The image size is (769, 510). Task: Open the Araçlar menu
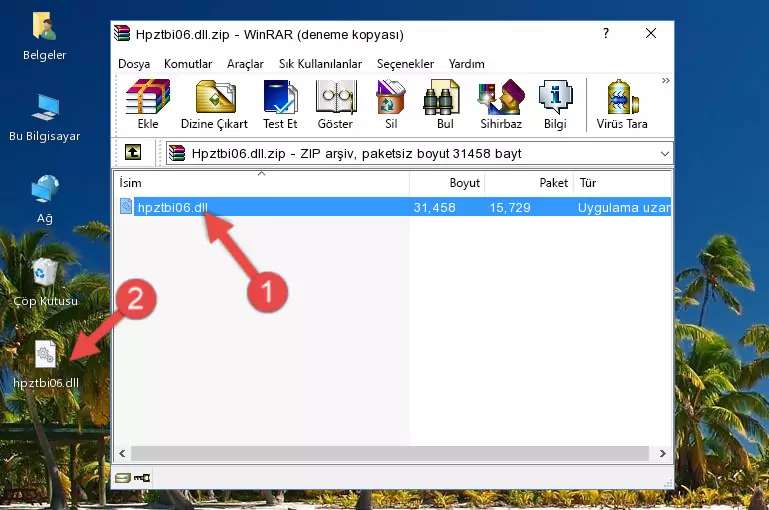coord(245,64)
